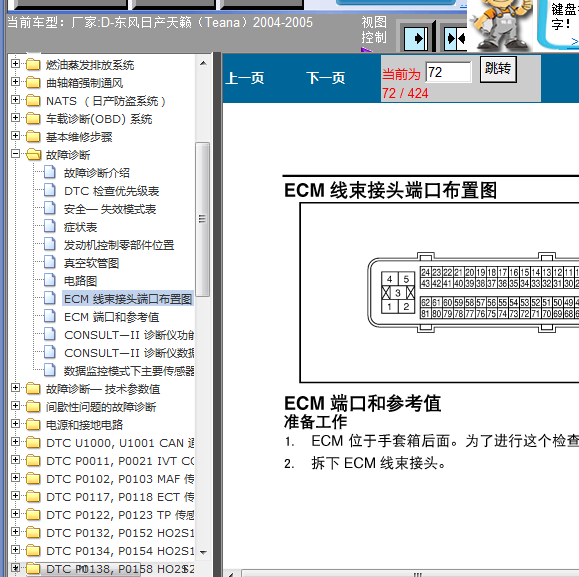The image size is (579, 577).
Task: Select folder icon of 曲轴箱强制通风
Action: click(33, 83)
